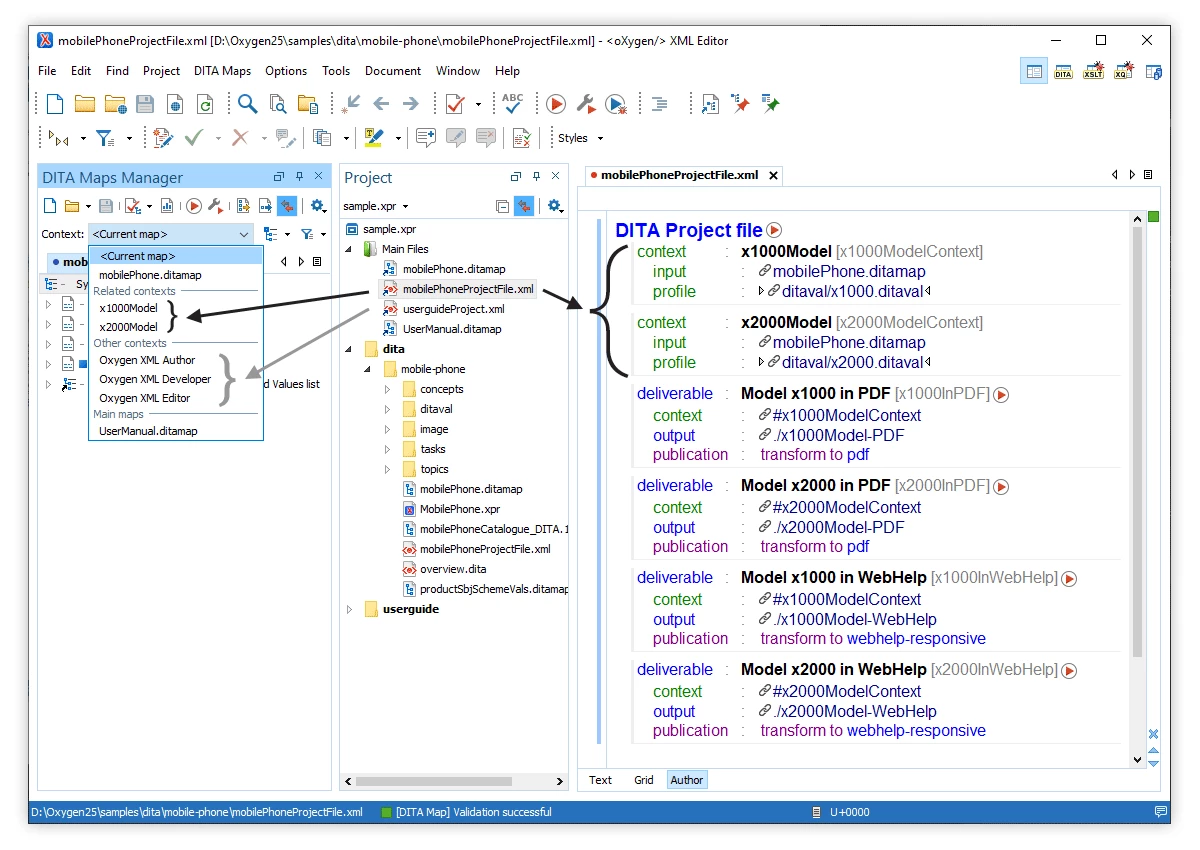Select x1000Model from the Context dropdown list

(129, 308)
